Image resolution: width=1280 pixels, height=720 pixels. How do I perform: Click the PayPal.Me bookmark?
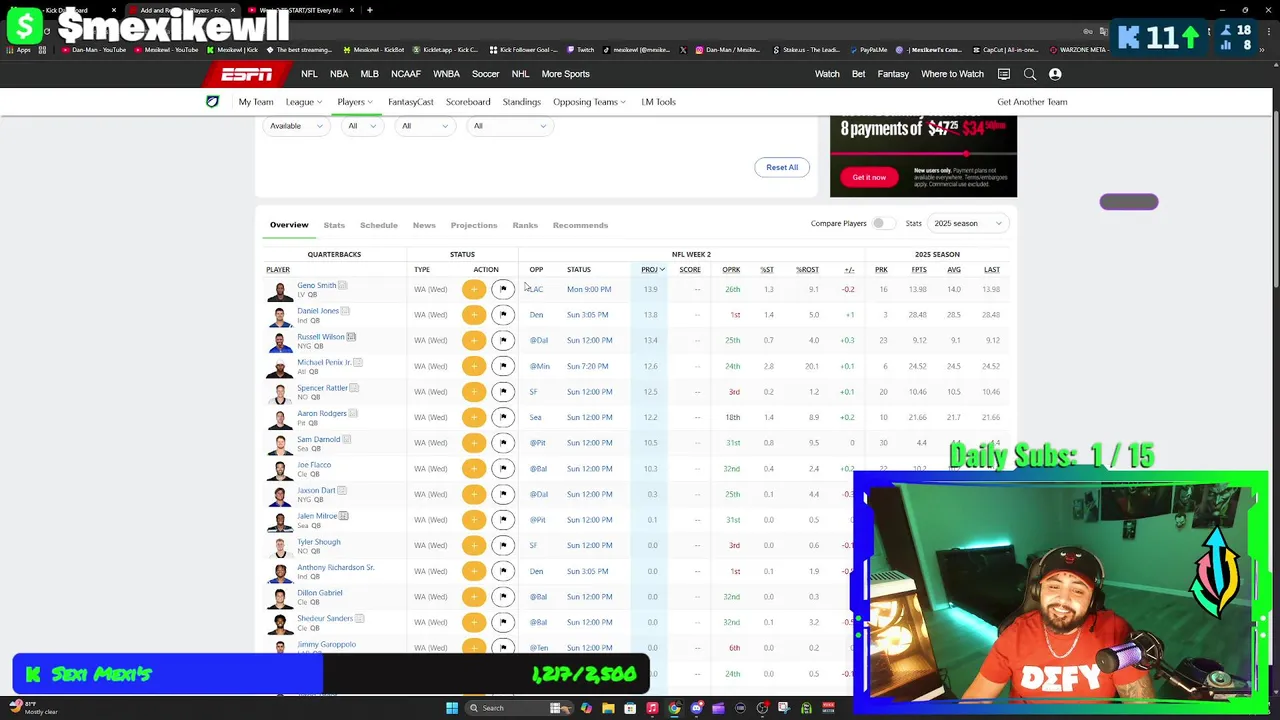click(x=867, y=50)
